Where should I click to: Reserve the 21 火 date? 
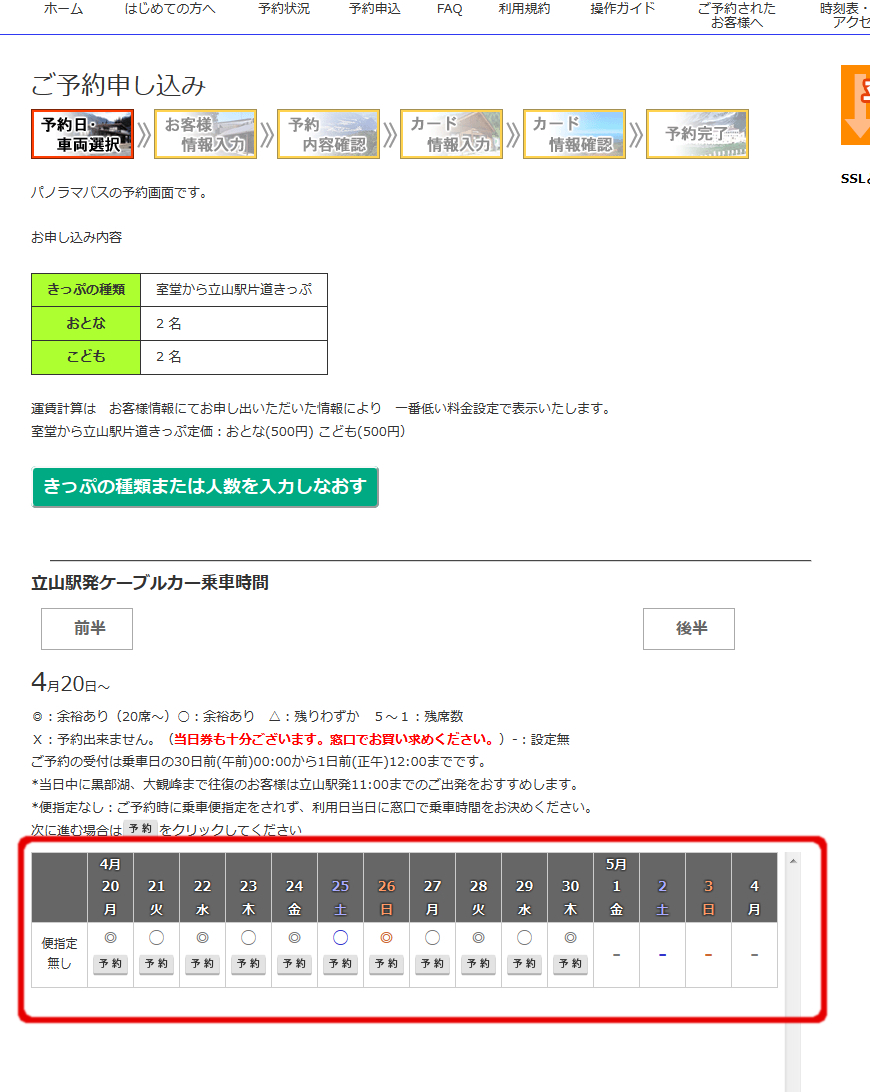[157, 964]
